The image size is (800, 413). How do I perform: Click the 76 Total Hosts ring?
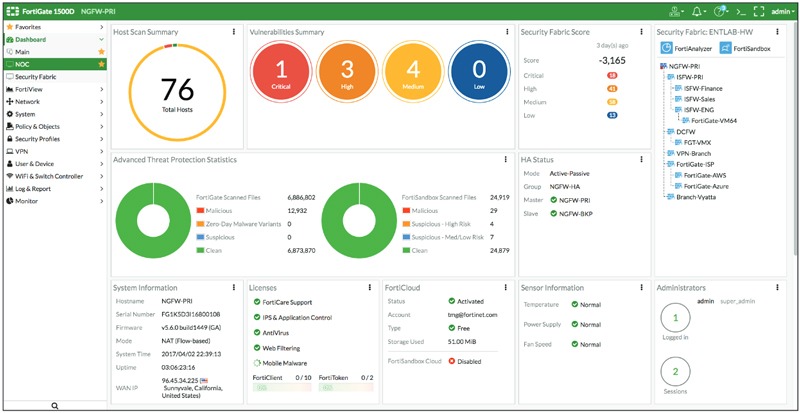(177, 92)
